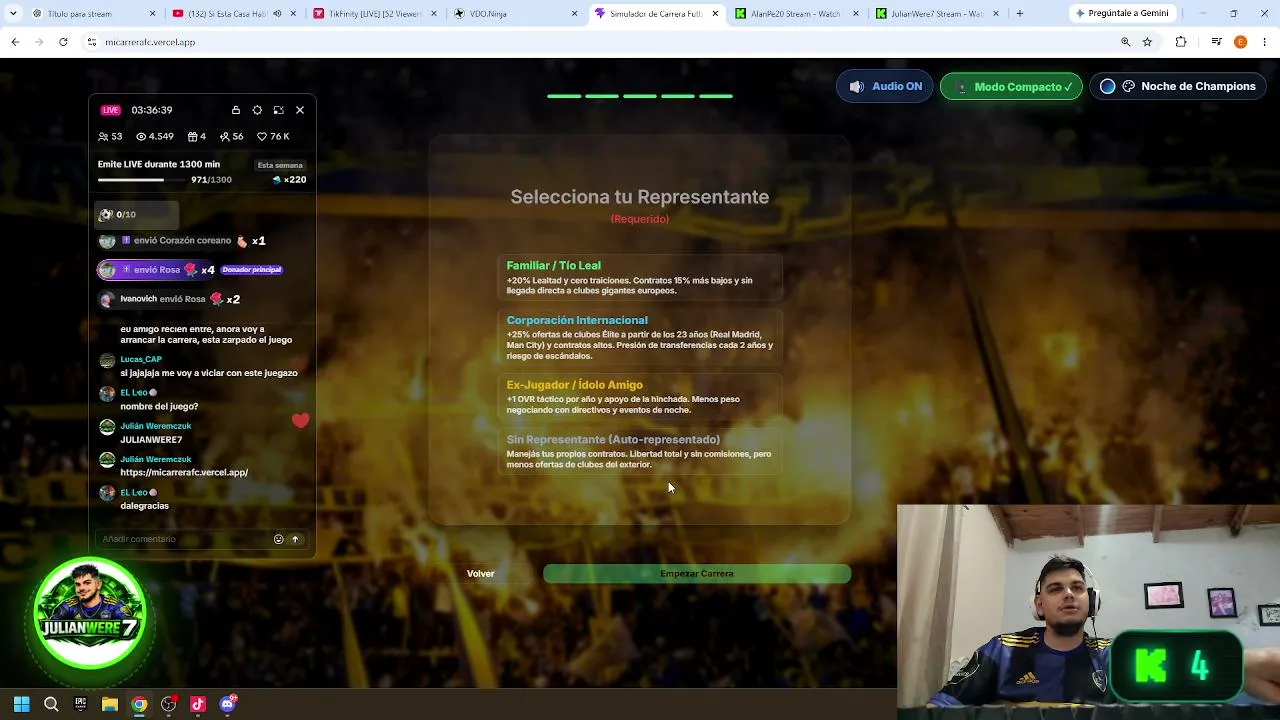Open the Windows Start menu
The height and width of the screenshot is (720, 1280).
pyautogui.click(x=22, y=704)
